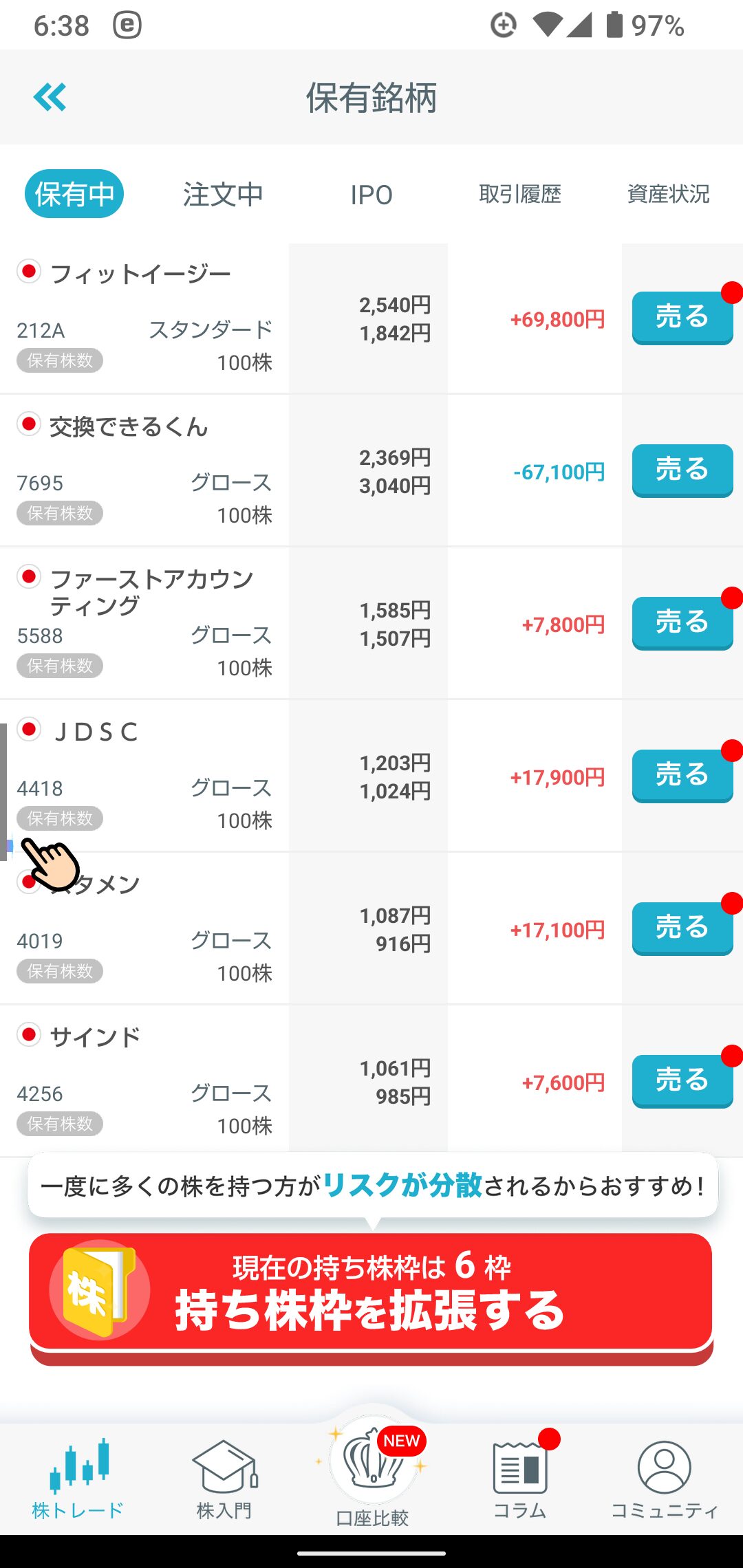
Task: Sell フィットイージー with 売る button
Action: 682,318
